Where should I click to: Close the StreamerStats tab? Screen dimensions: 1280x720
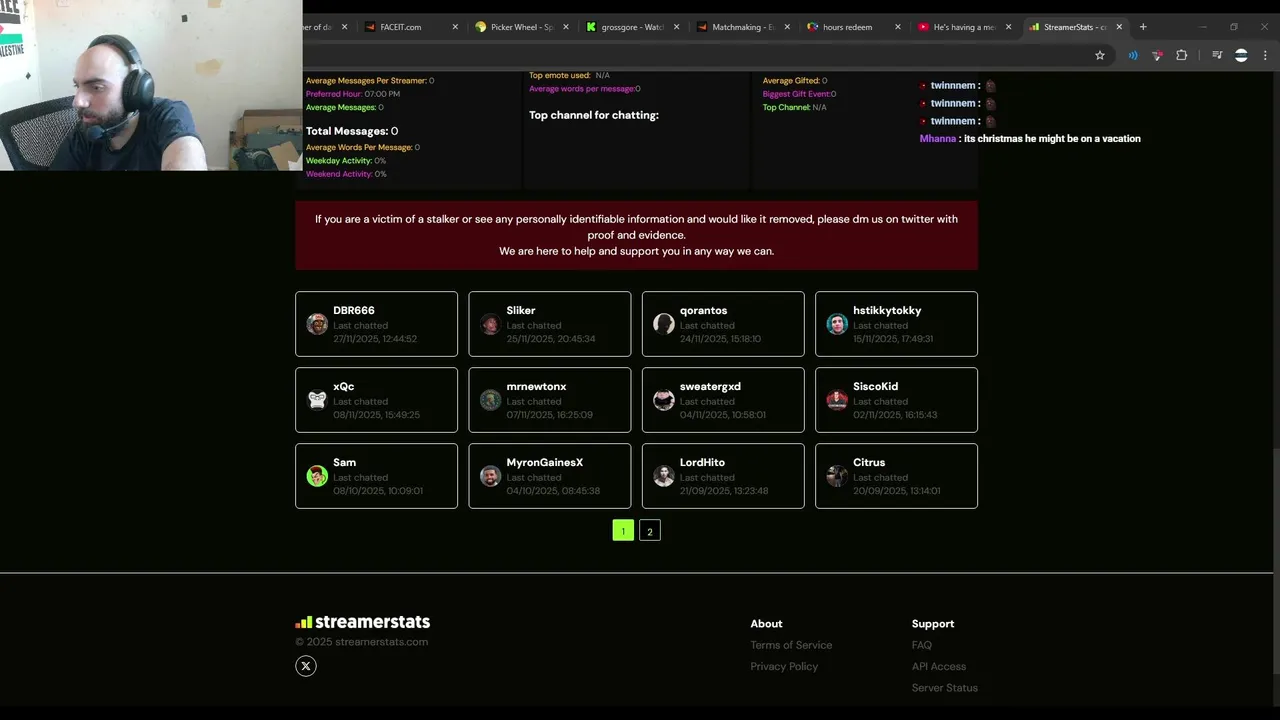click(x=1119, y=27)
